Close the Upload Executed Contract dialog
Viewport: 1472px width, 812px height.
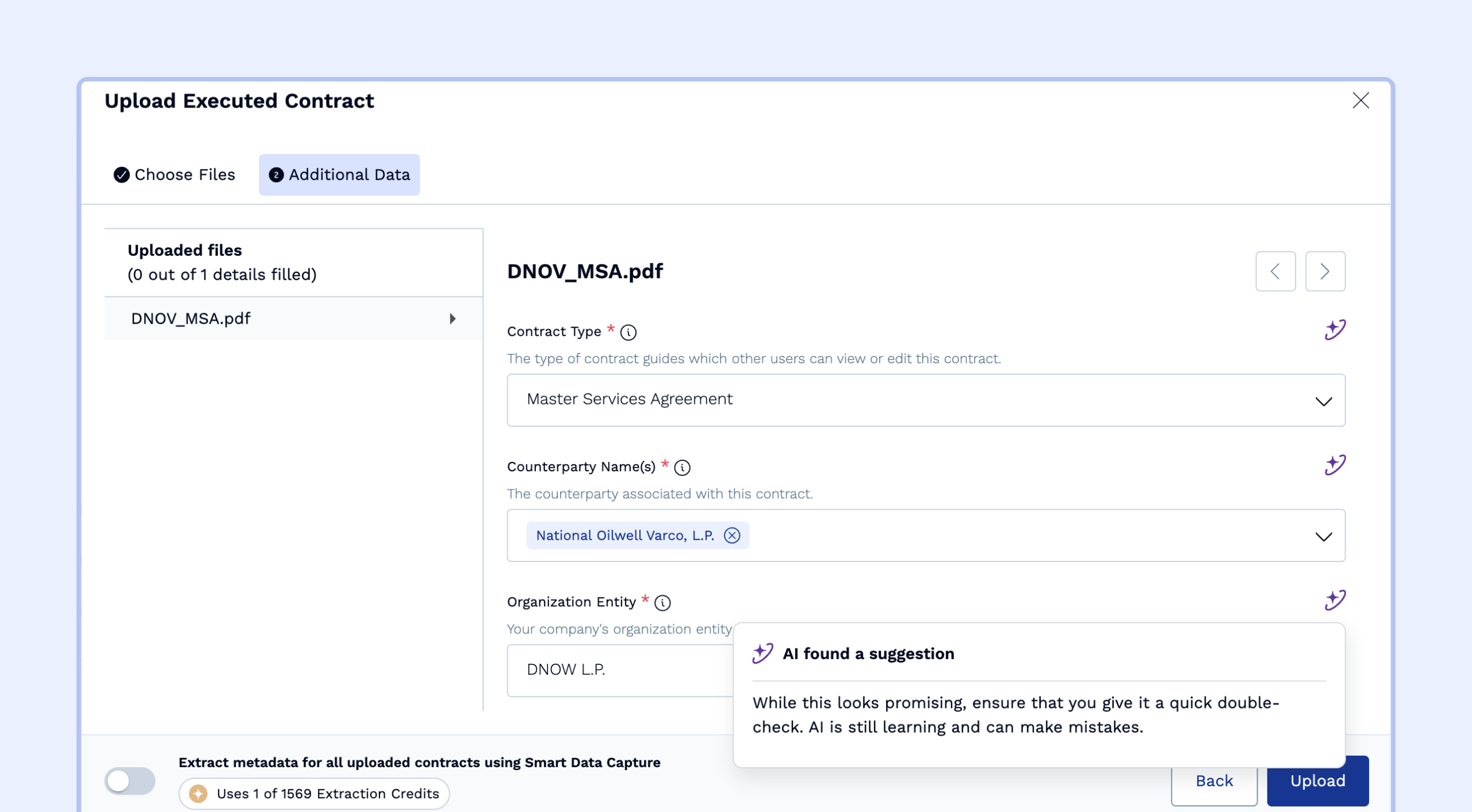[1360, 101]
